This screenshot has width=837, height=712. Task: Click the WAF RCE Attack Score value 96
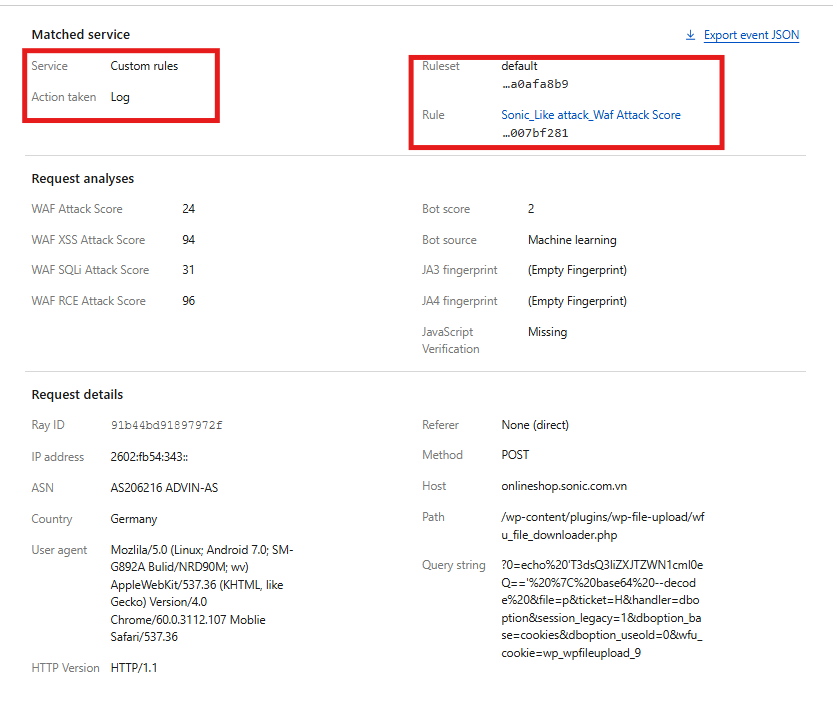point(188,301)
